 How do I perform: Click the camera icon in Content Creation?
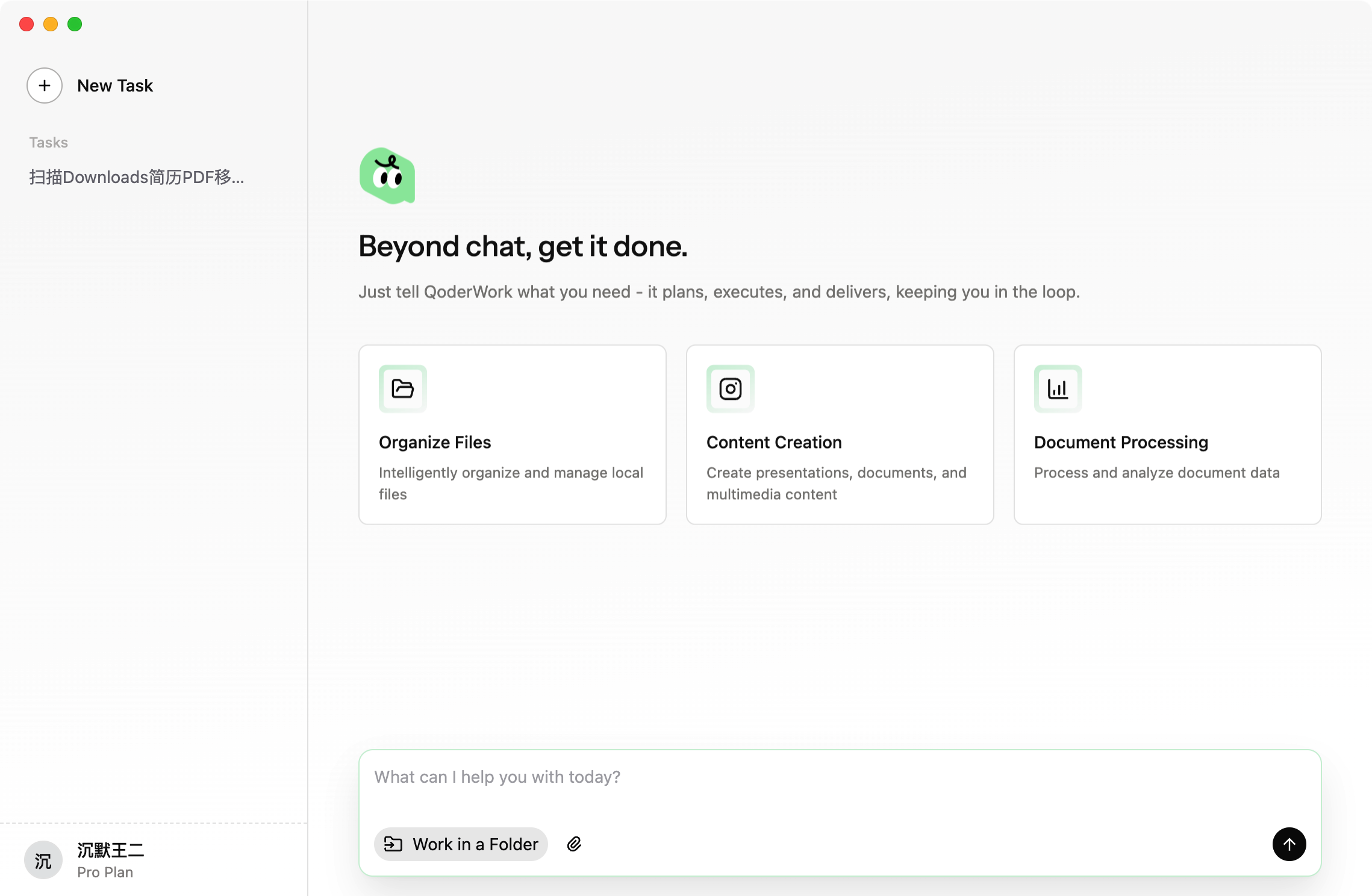730,389
